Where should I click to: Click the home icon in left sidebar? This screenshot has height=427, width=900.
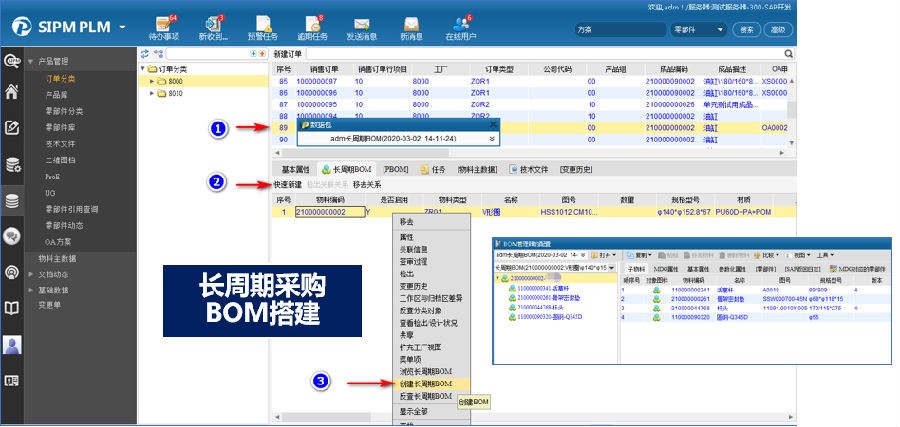point(12,92)
